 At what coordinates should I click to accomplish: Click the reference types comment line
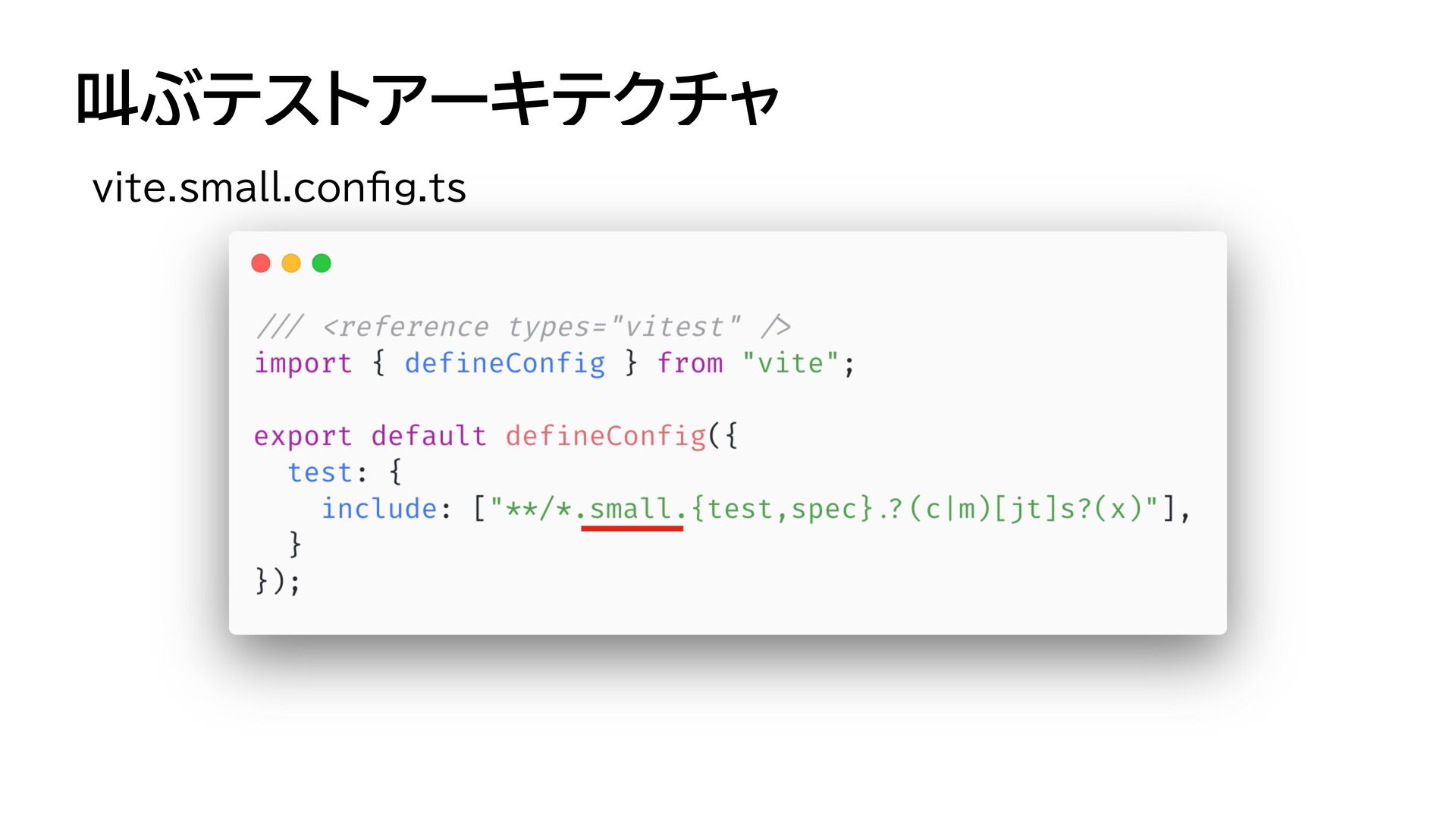tap(523, 327)
